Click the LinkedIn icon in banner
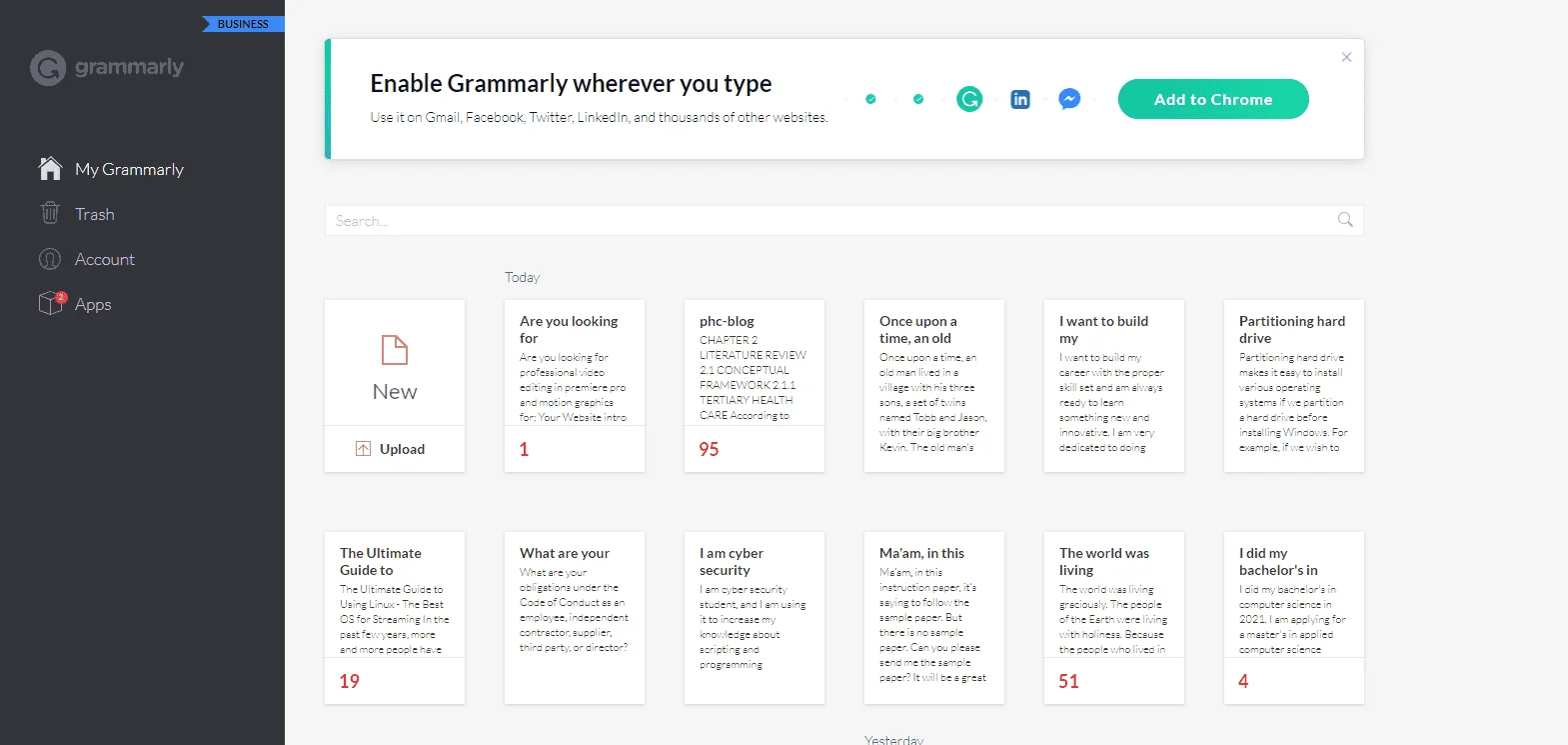Viewport: 1568px width, 745px height. click(1020, 99)
